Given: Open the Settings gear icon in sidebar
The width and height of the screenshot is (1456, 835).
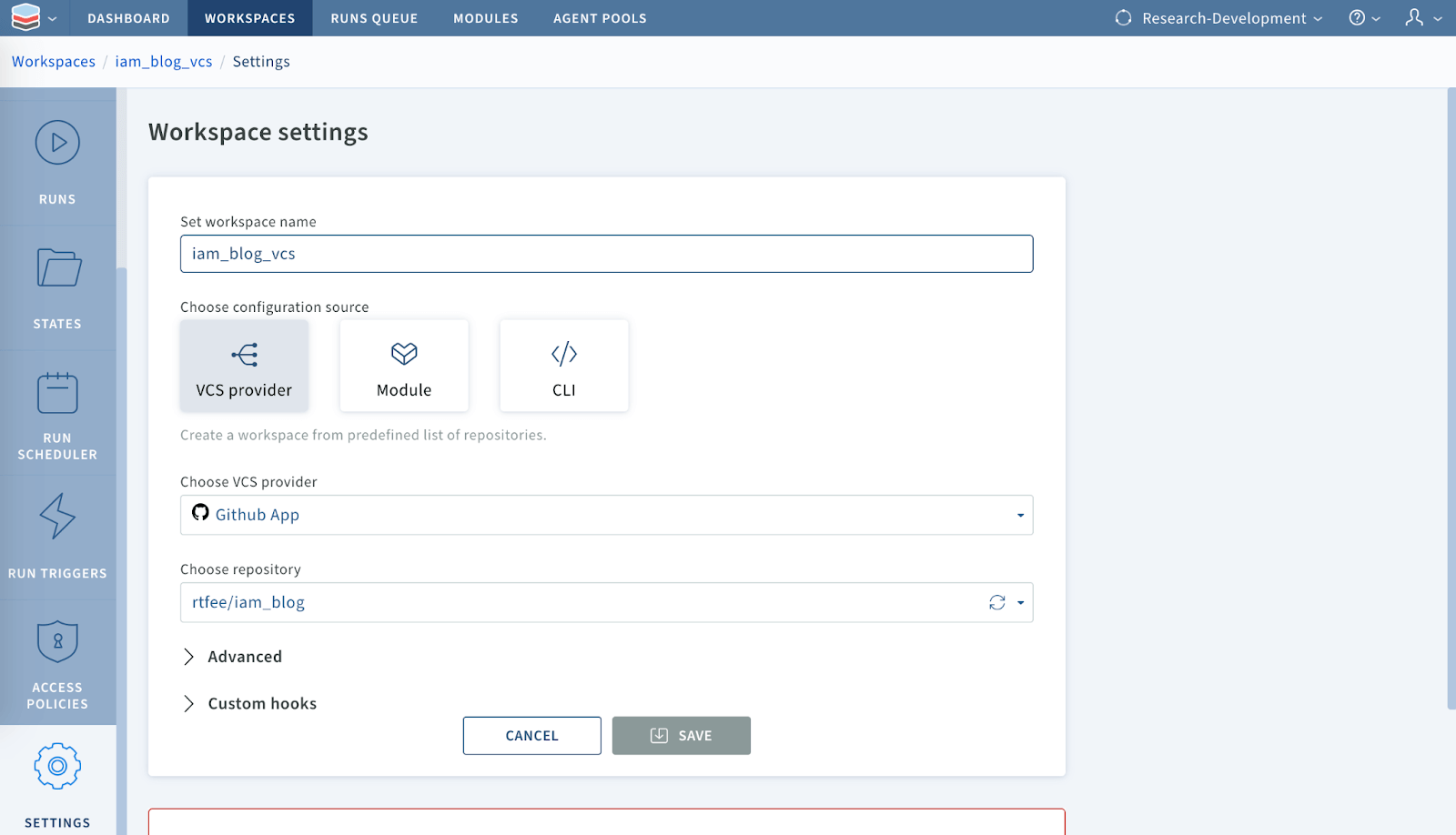Looking at the screenshot, I should [x=57, y=767].
